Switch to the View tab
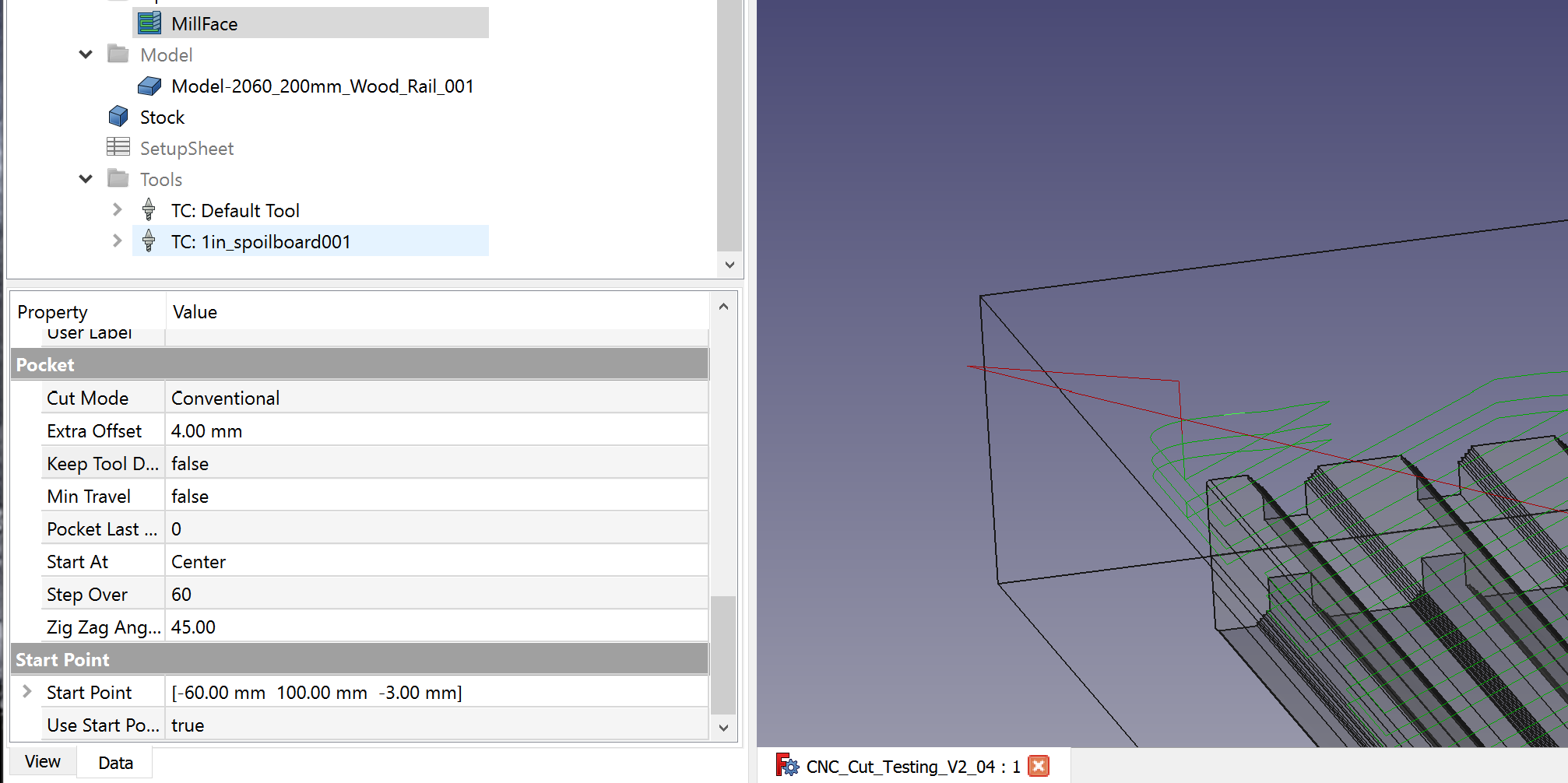 coord(43,761)
